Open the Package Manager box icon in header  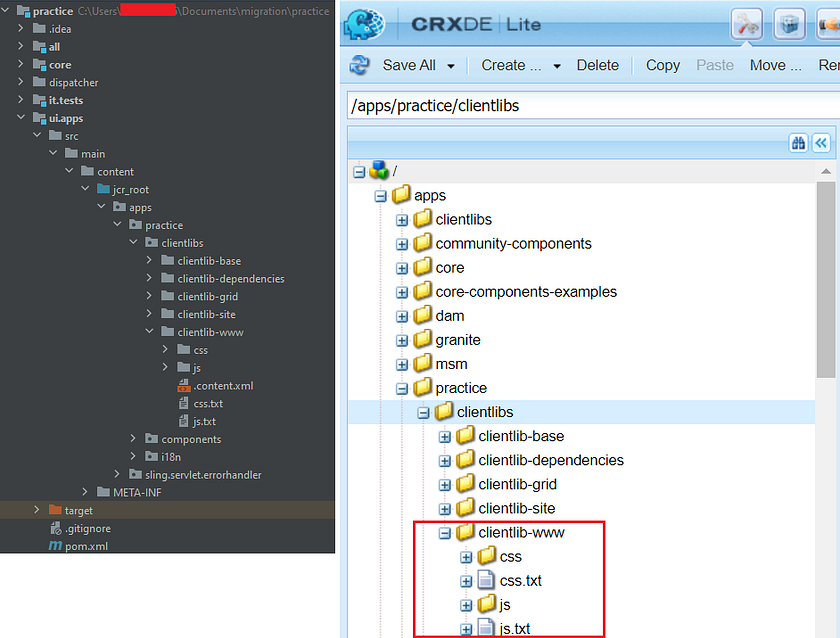(789, 24)
